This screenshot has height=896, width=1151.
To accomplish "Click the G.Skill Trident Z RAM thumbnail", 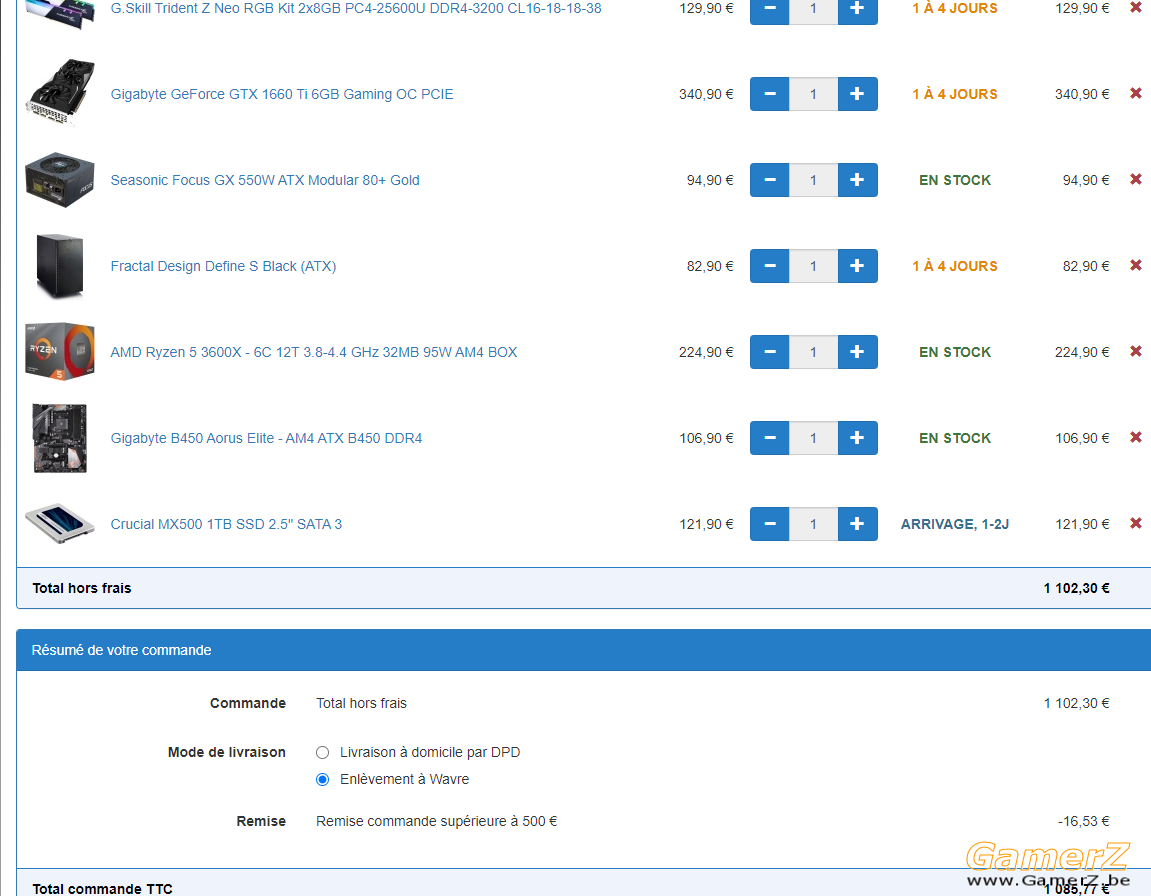I will tap(60, 13).
